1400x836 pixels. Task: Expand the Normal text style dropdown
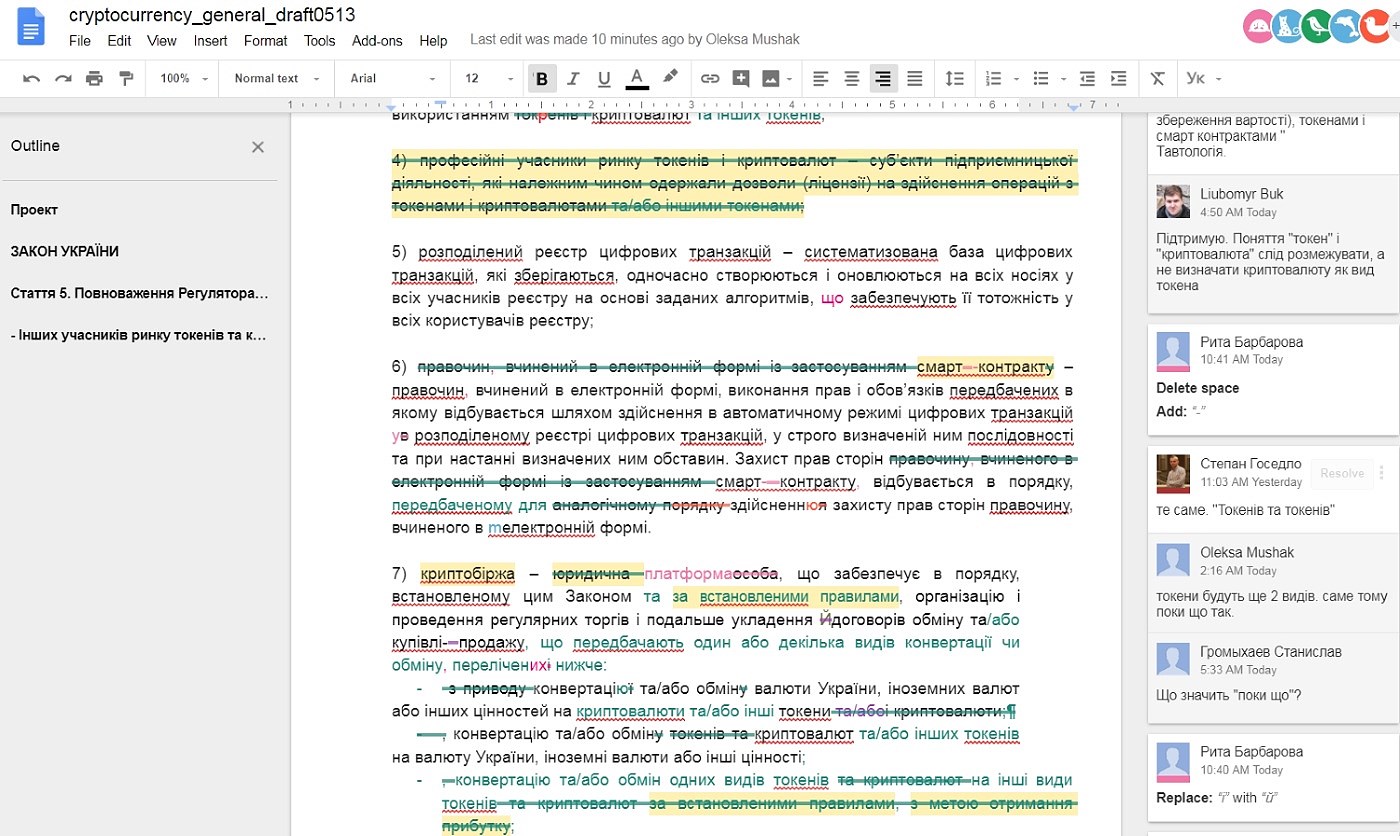[276, 78]
